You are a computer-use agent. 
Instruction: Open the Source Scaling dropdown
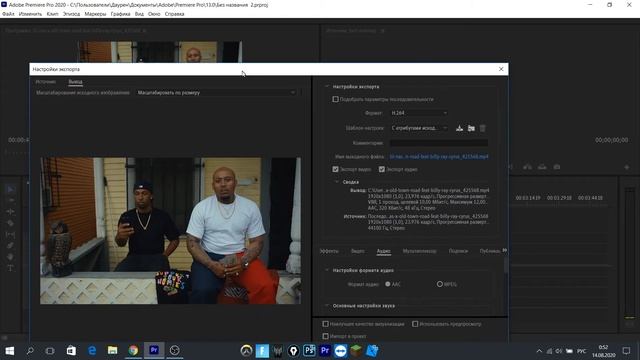point(216,93)
